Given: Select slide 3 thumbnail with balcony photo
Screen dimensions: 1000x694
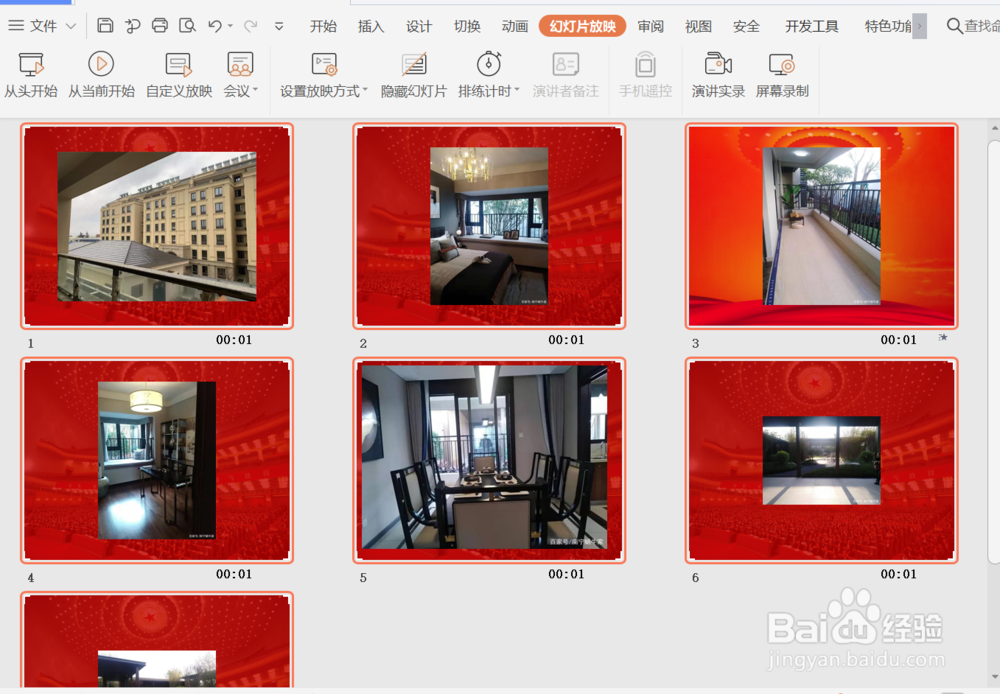Looking at the screenshot, I should [821, 226].
